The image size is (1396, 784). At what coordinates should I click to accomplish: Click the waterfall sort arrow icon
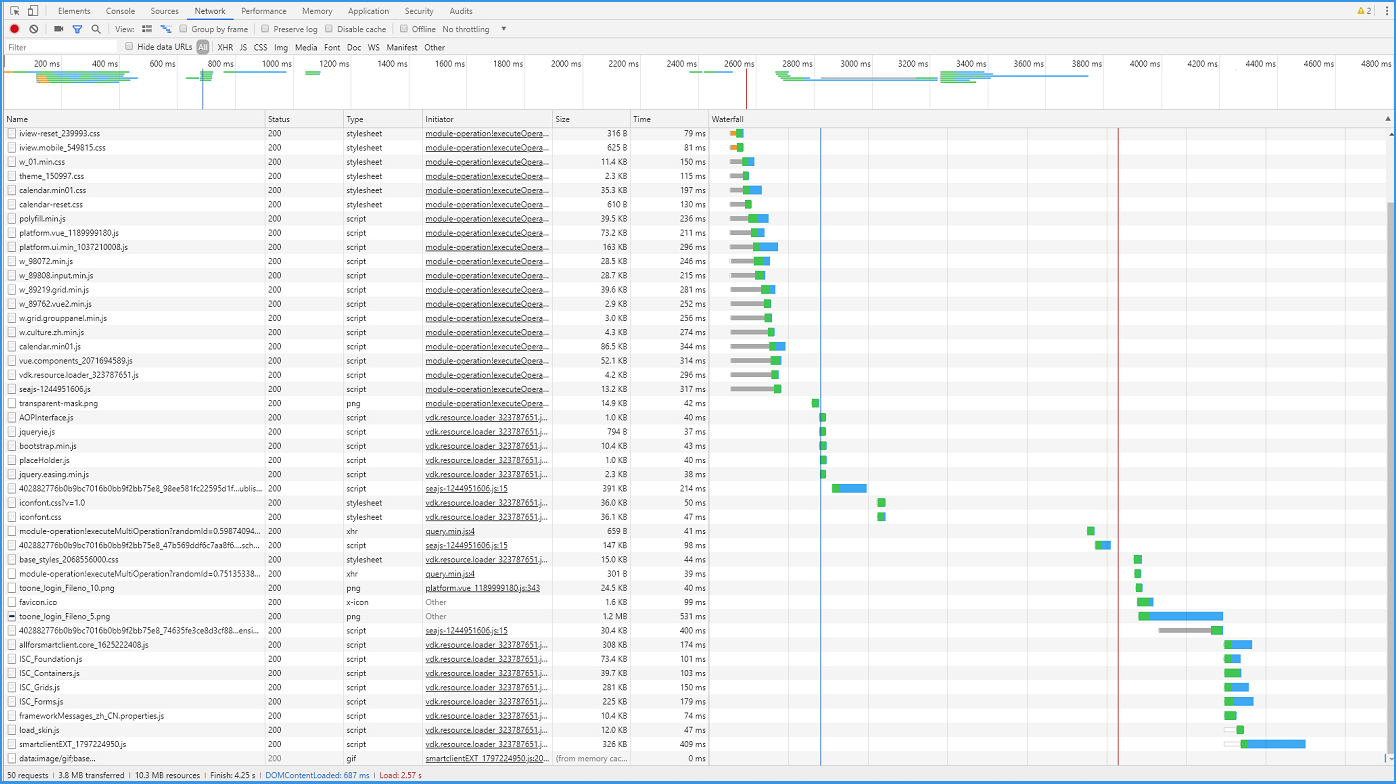1387,119
